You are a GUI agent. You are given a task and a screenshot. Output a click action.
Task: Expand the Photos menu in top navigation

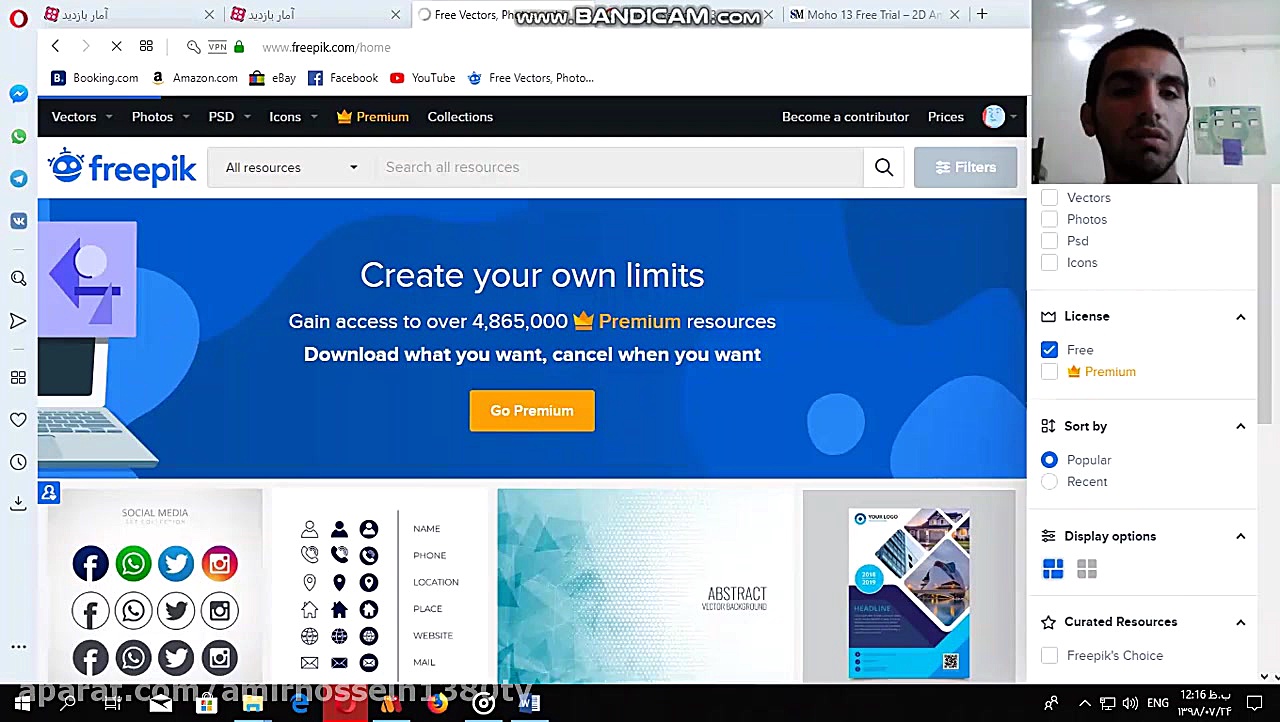coord(160,117)
